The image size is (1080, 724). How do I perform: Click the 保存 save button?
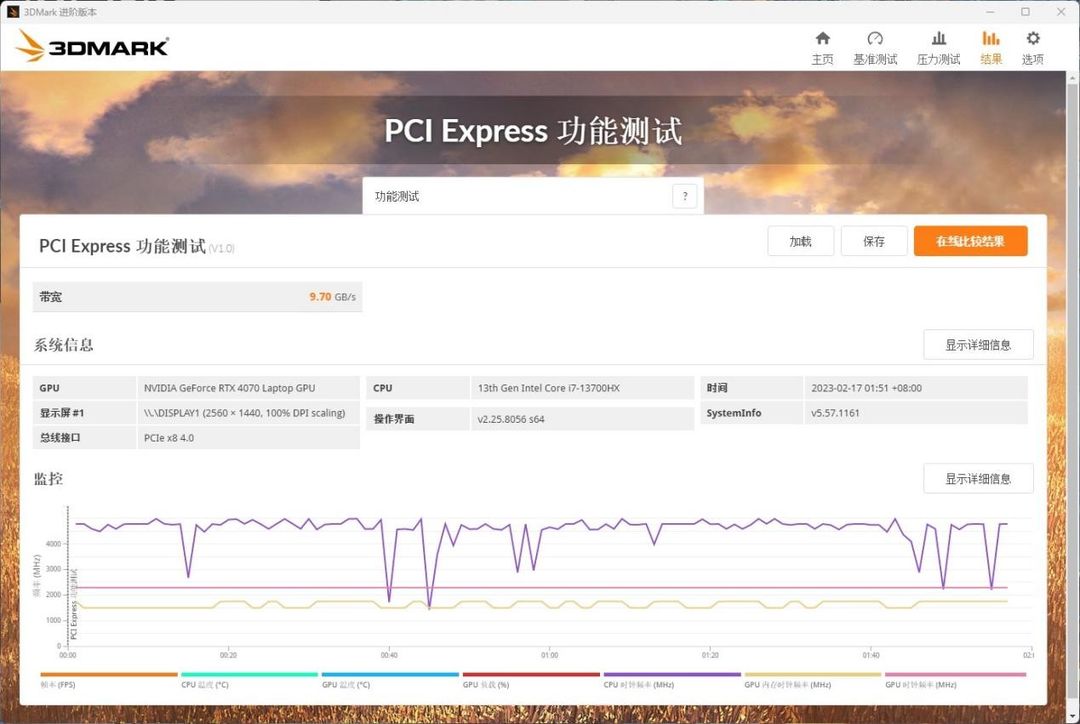click(x=873, y=241)
